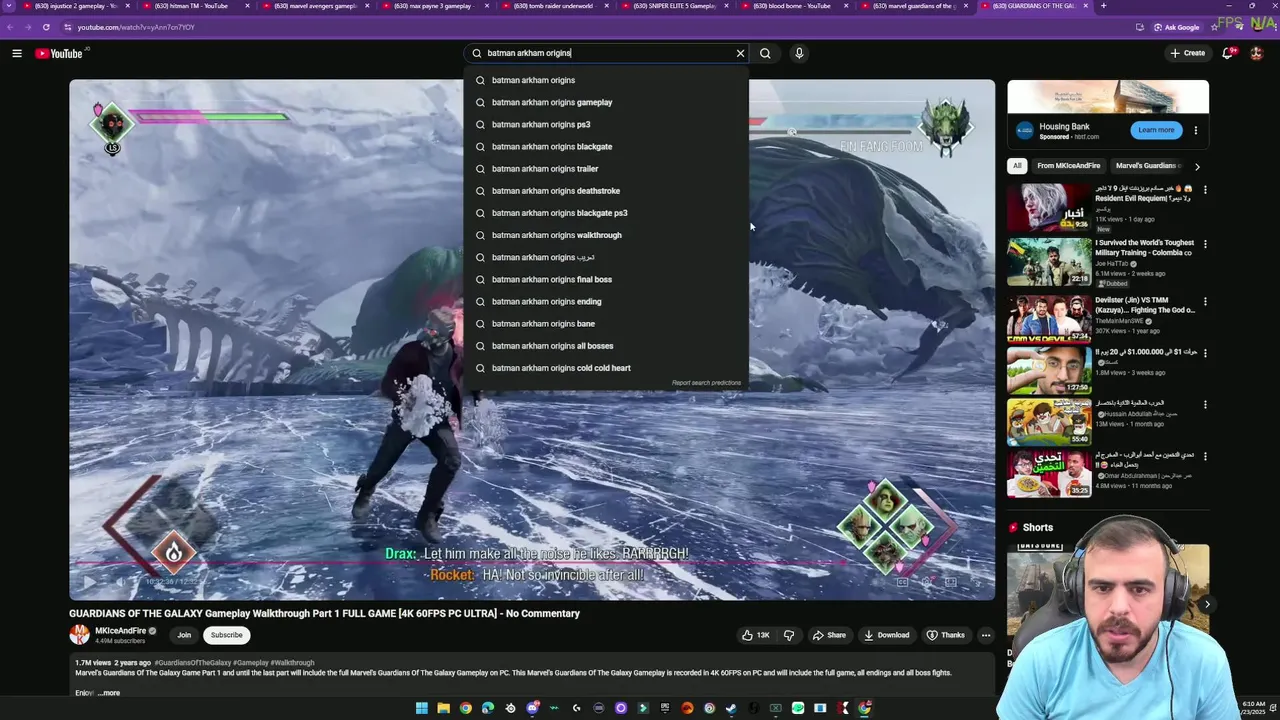
Task: Click the Join button
Action: click(184, 635)
